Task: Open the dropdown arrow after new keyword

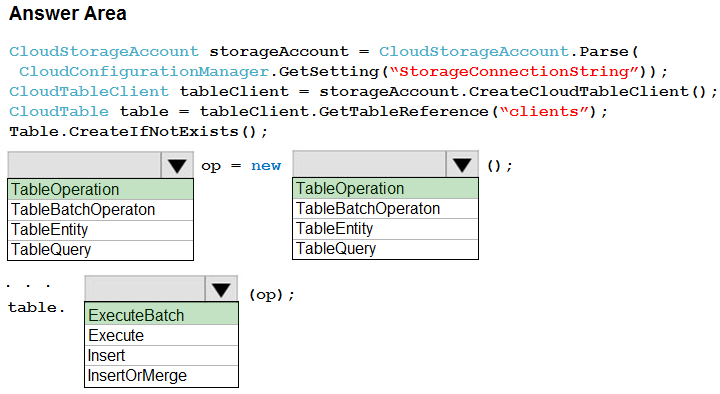Action: (x=462, y=164)
